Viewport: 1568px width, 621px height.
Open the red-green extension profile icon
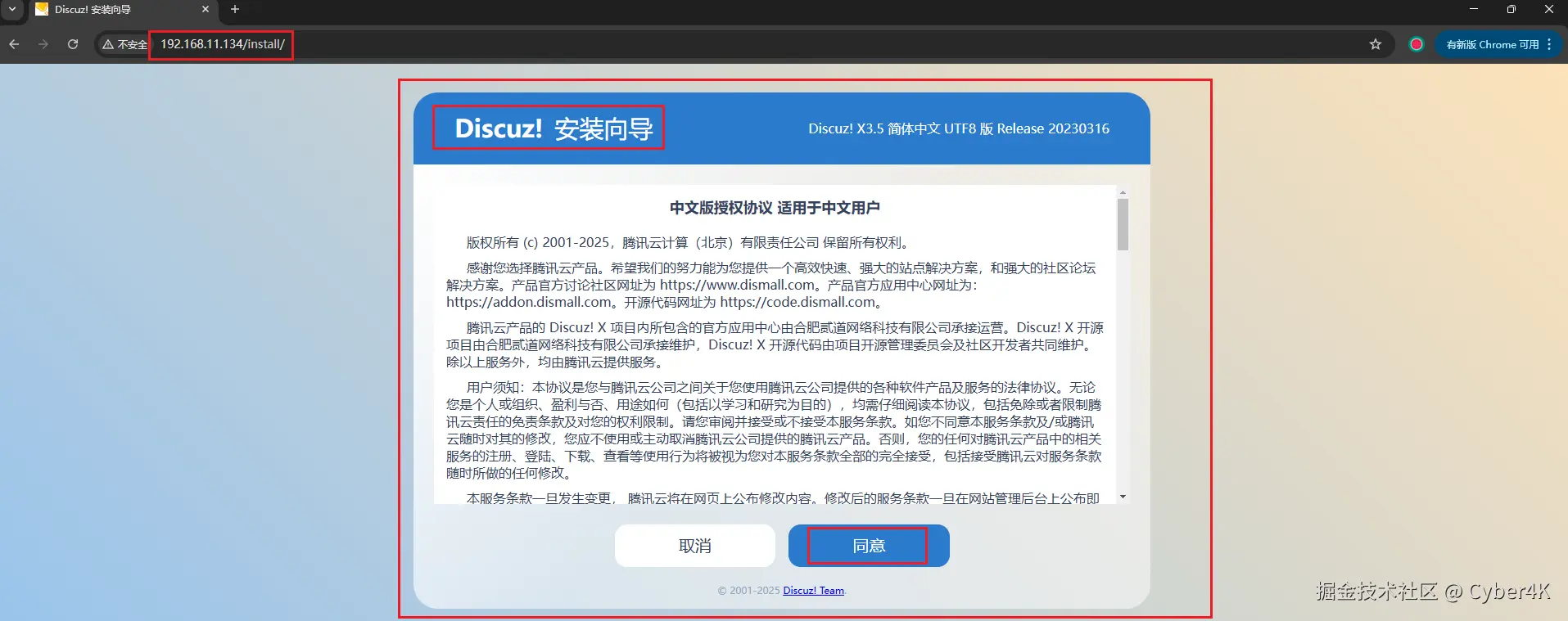[x=1417, y=44]
